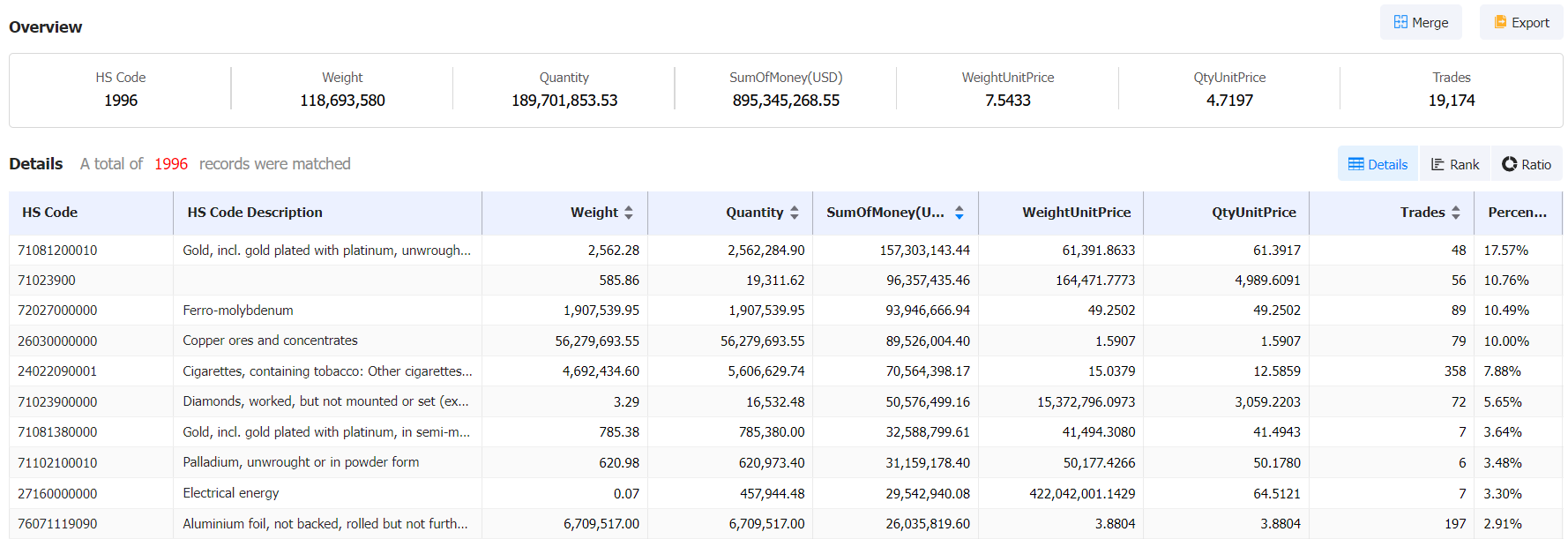This screenshot has width=1568, height=539.
Task: Click the Merge icon
Action: pyautogui.click(x=1400, y=22)
